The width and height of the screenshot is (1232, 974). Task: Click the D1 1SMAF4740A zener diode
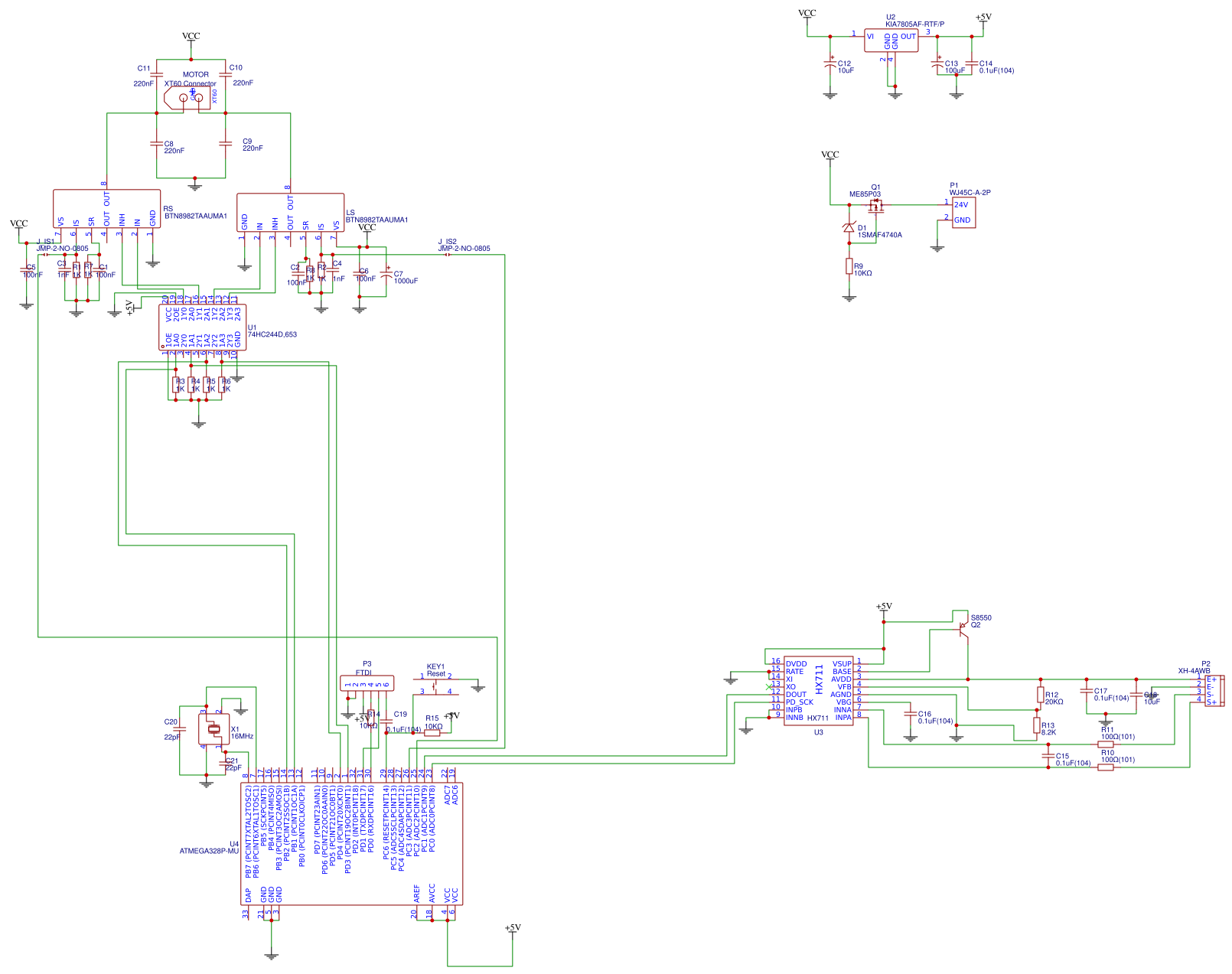(x=849, y=227)
